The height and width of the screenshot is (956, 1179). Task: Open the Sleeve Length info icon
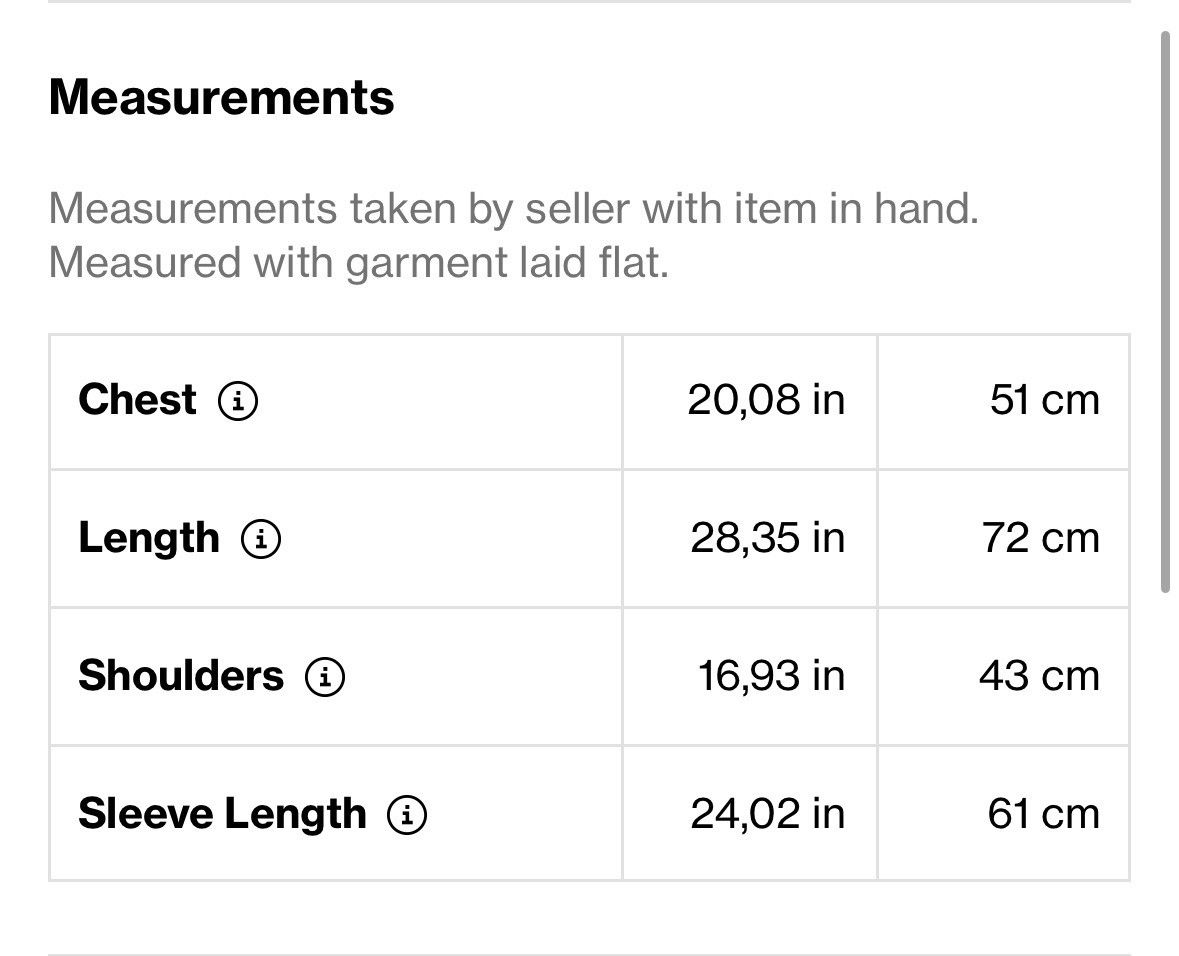407,815
